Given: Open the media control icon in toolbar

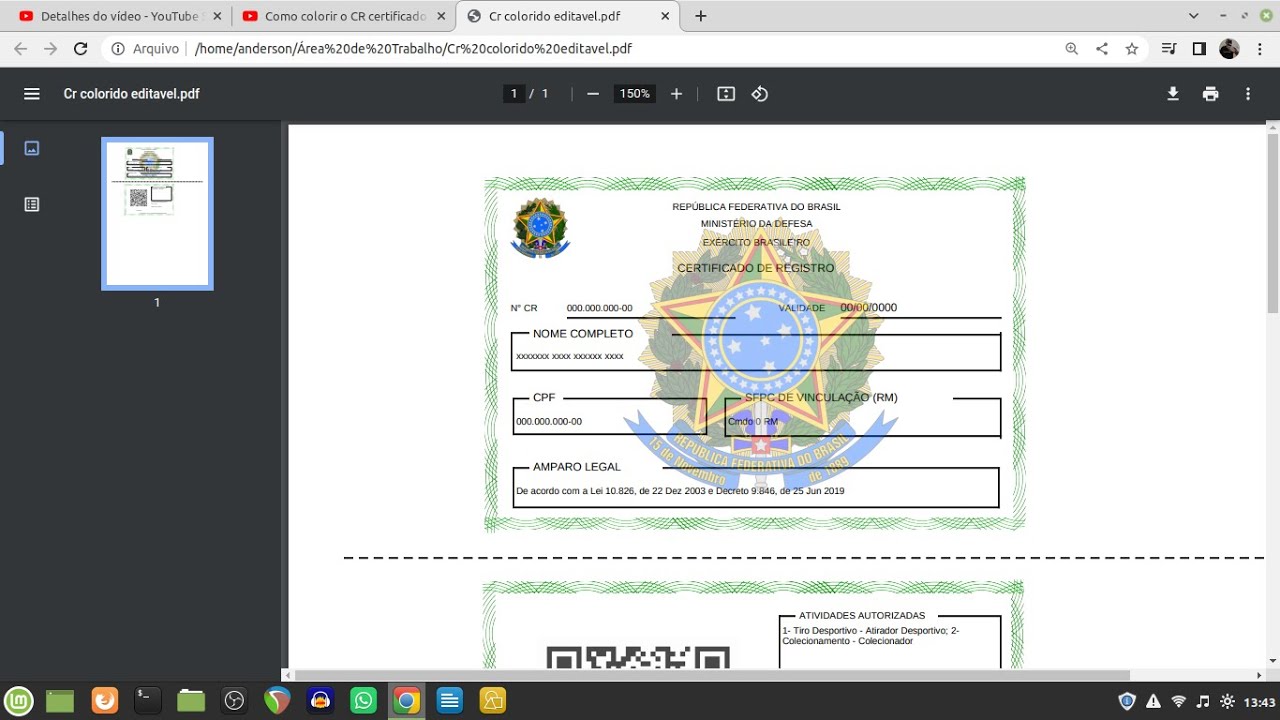Looking at the screenshot, I should [1169, 48].
